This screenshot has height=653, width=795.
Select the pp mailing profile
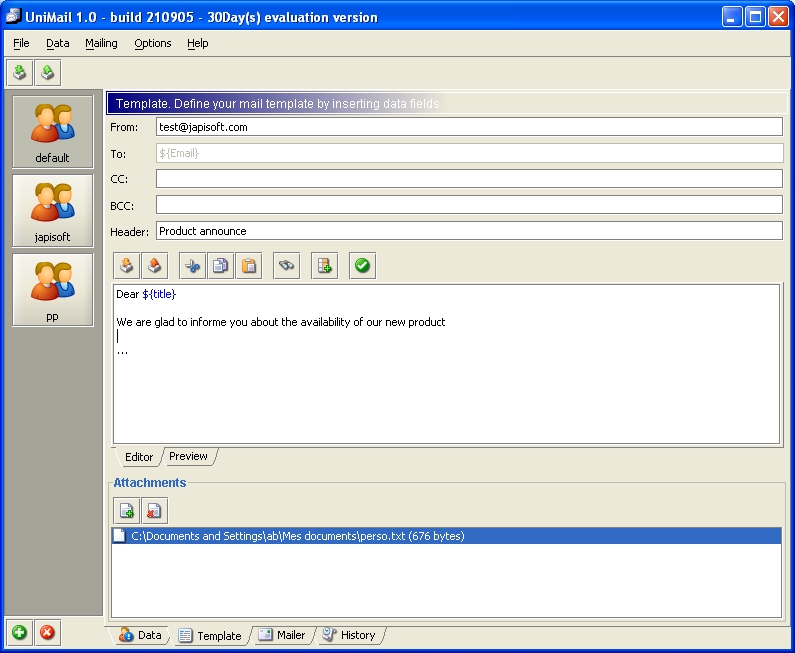click(x=53, y=290)
